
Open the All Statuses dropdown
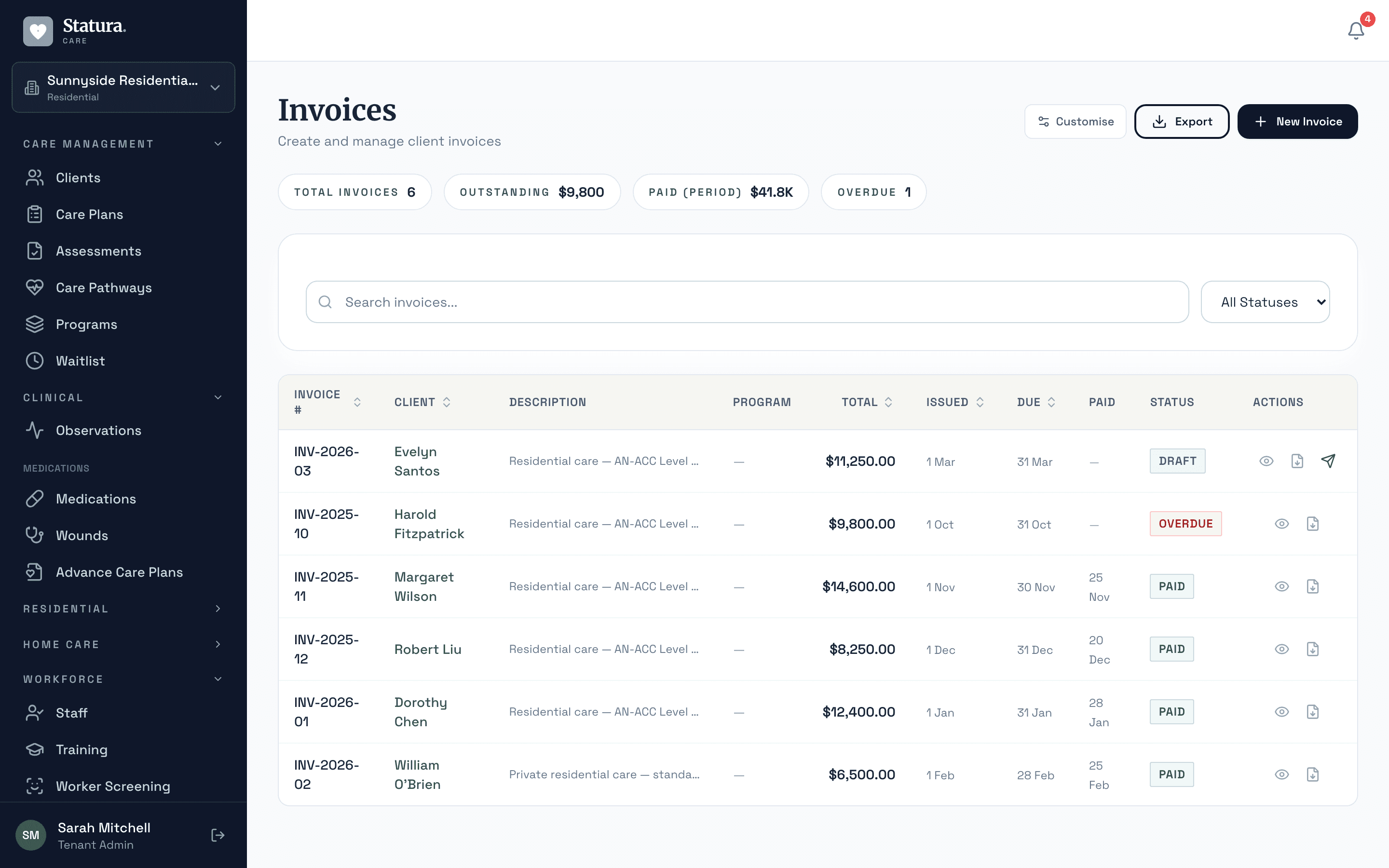pos(1266,301)
